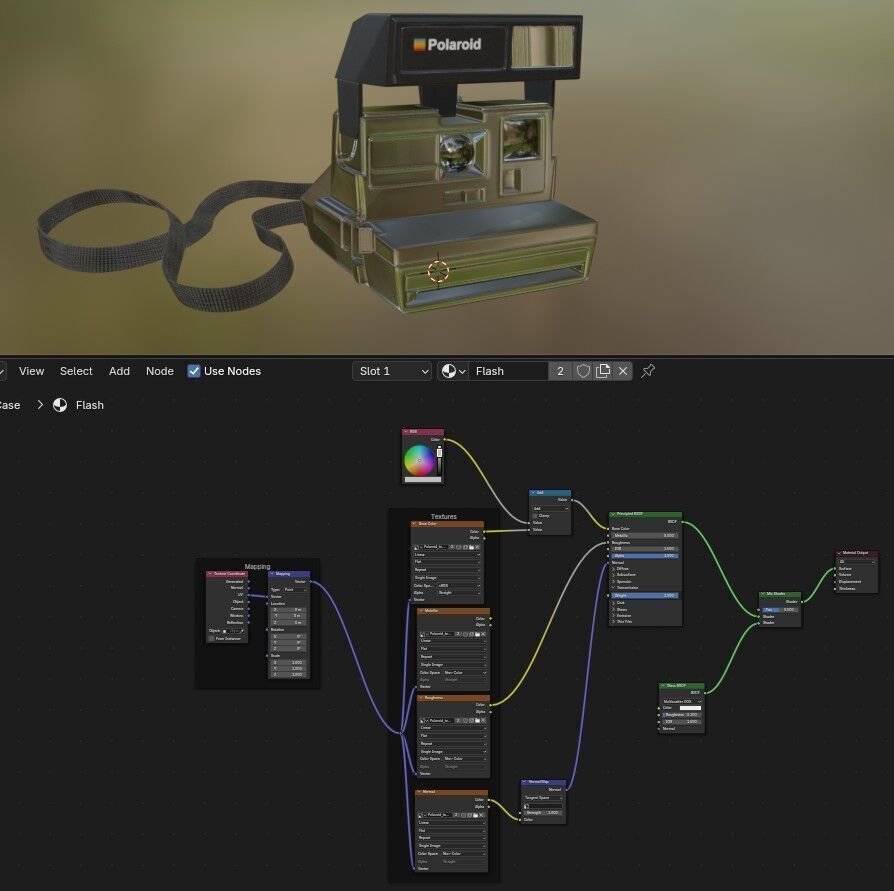Adjust the Mix Shader Fac slider

tap(780, 609)
